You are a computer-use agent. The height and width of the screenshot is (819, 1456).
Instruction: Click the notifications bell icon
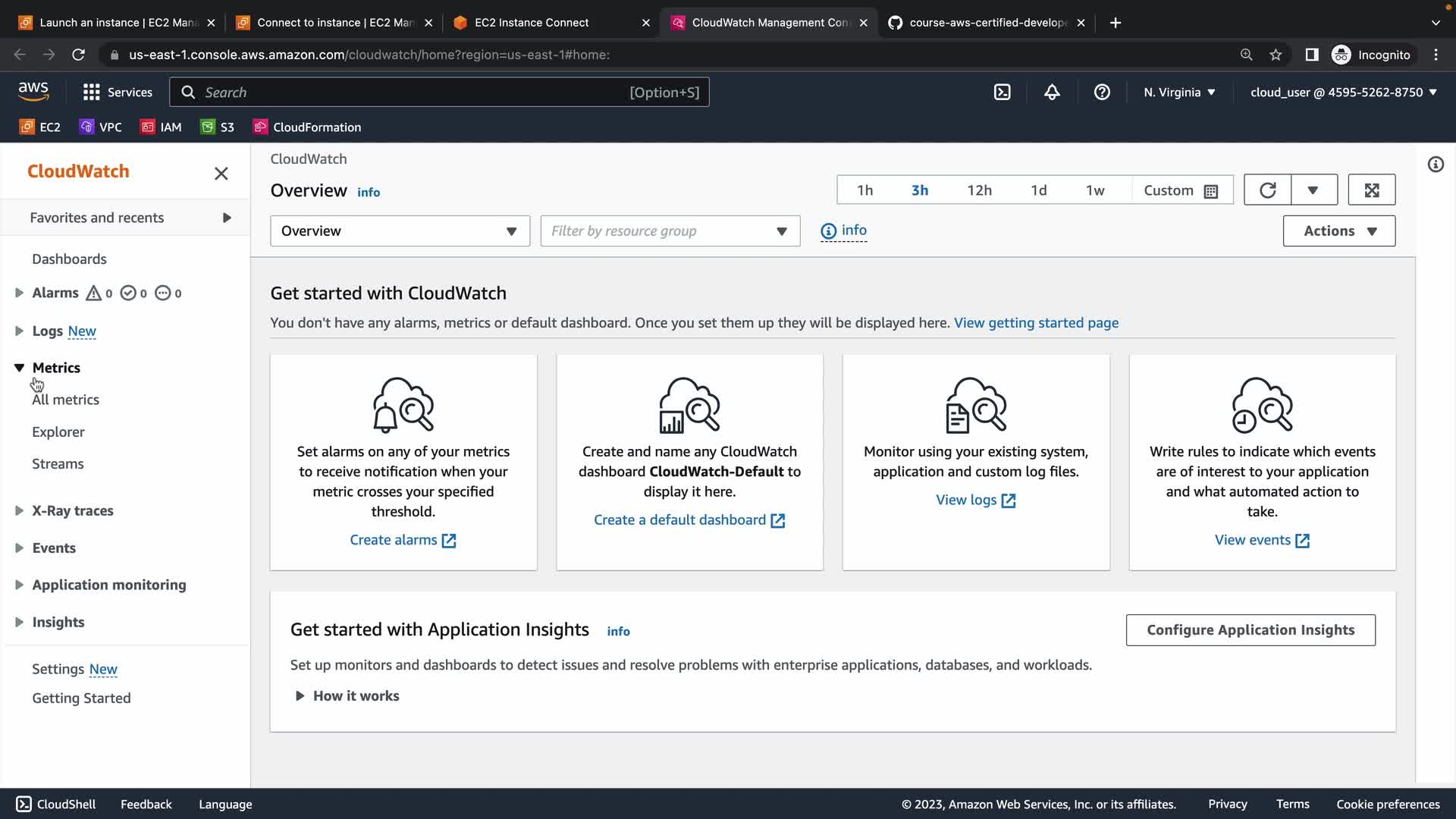coord(1052,93)
